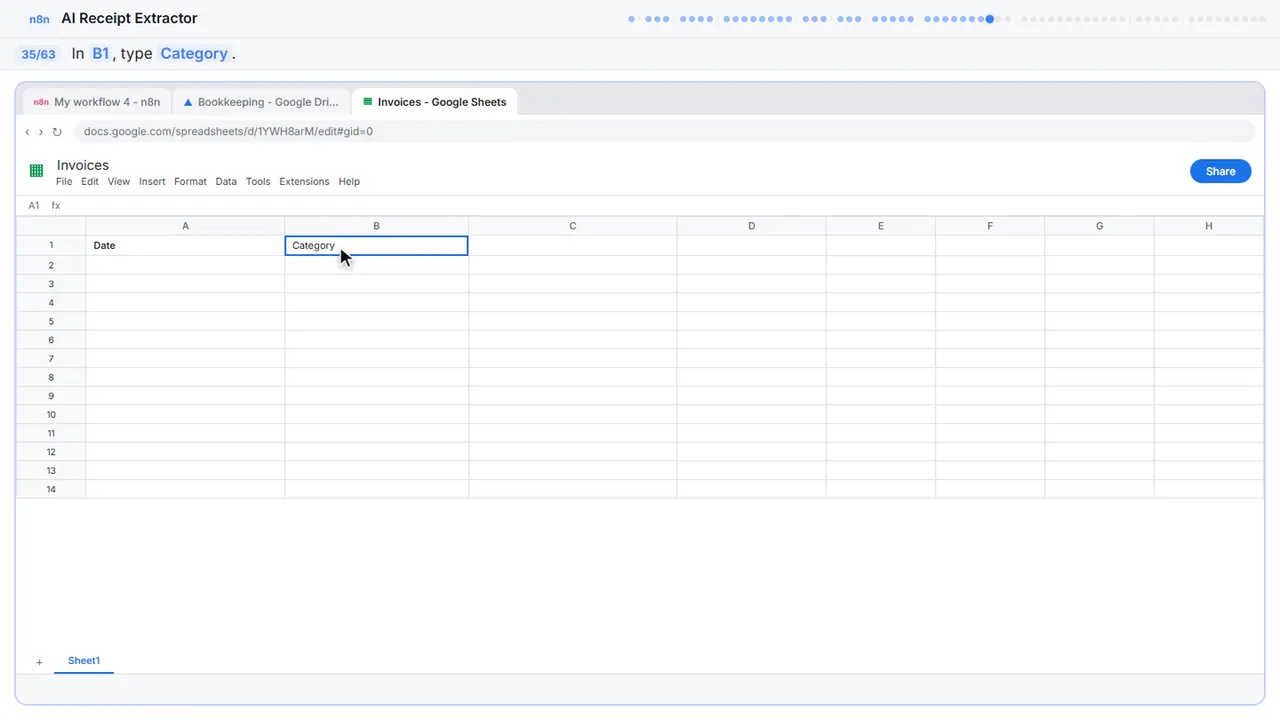Open the Edit menu
This screenshot has height=720, width=1280.
(x=90, y=182)
